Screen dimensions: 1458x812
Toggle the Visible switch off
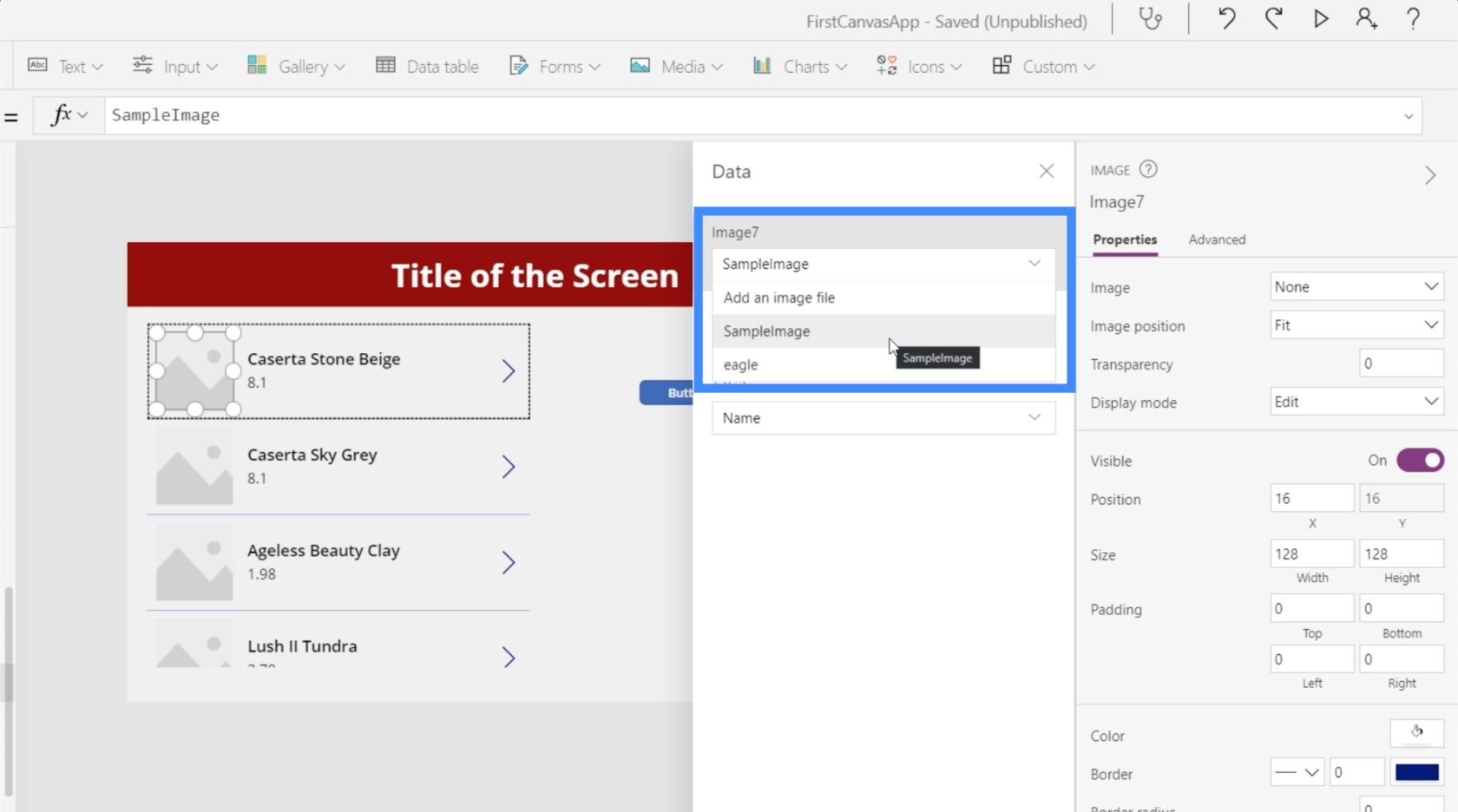pyautogui.click(x=1420, y=460)
